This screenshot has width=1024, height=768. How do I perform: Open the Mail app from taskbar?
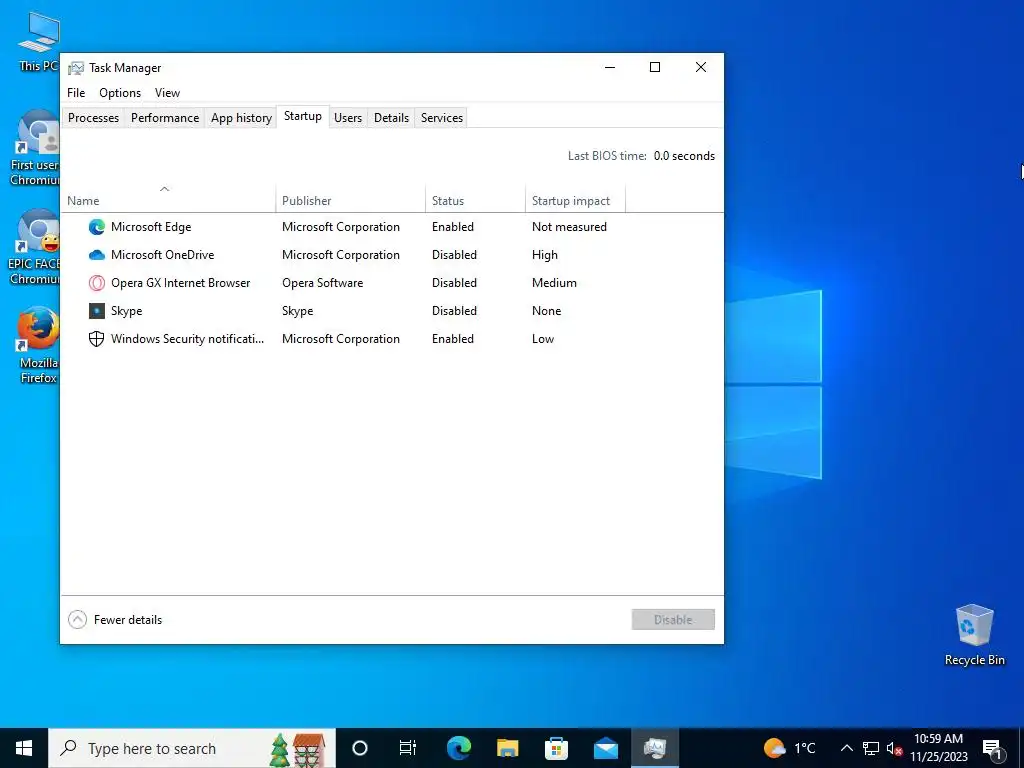click(x=605, y=748)
